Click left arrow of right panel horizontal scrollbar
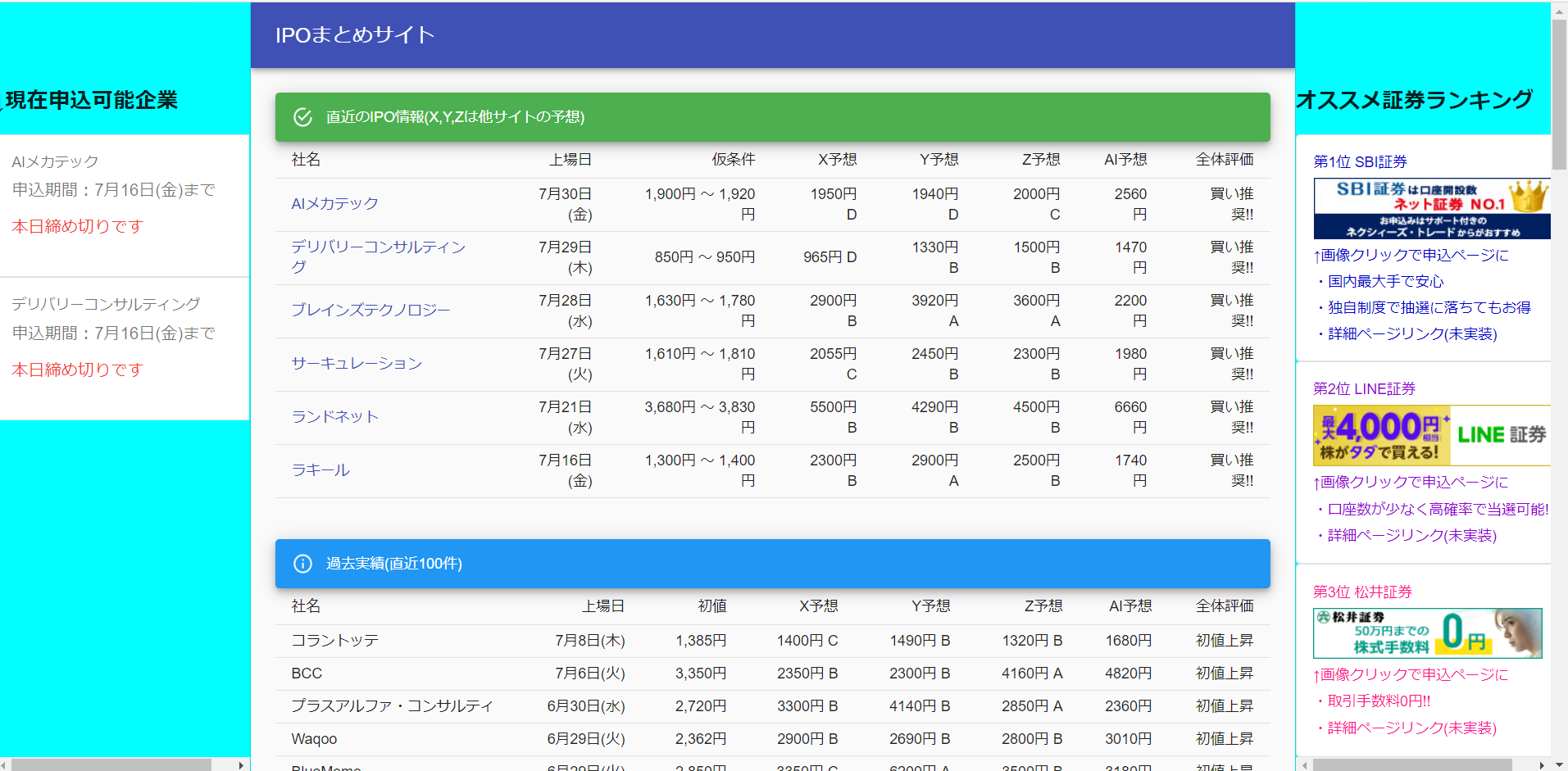 (1304, 764)
